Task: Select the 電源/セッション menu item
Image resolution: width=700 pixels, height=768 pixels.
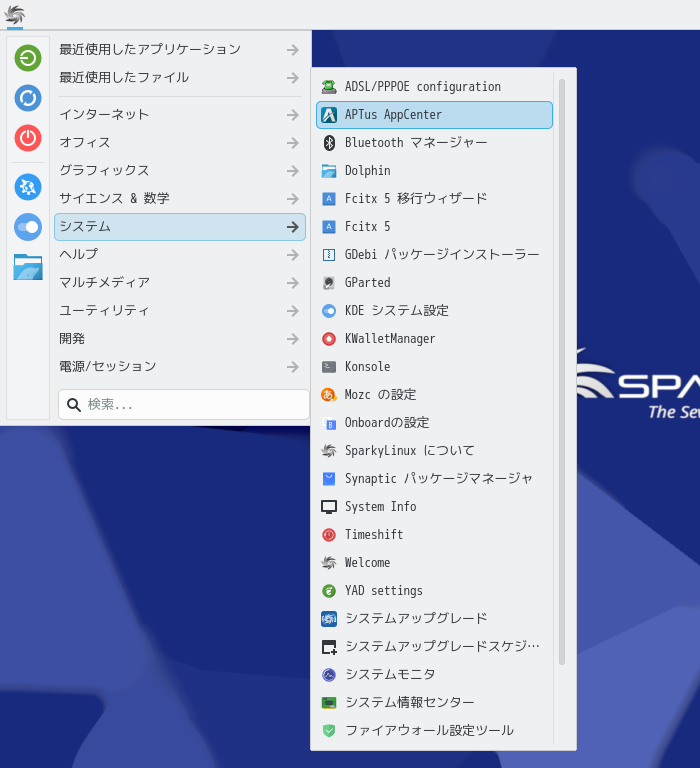Action: point(108,367)
